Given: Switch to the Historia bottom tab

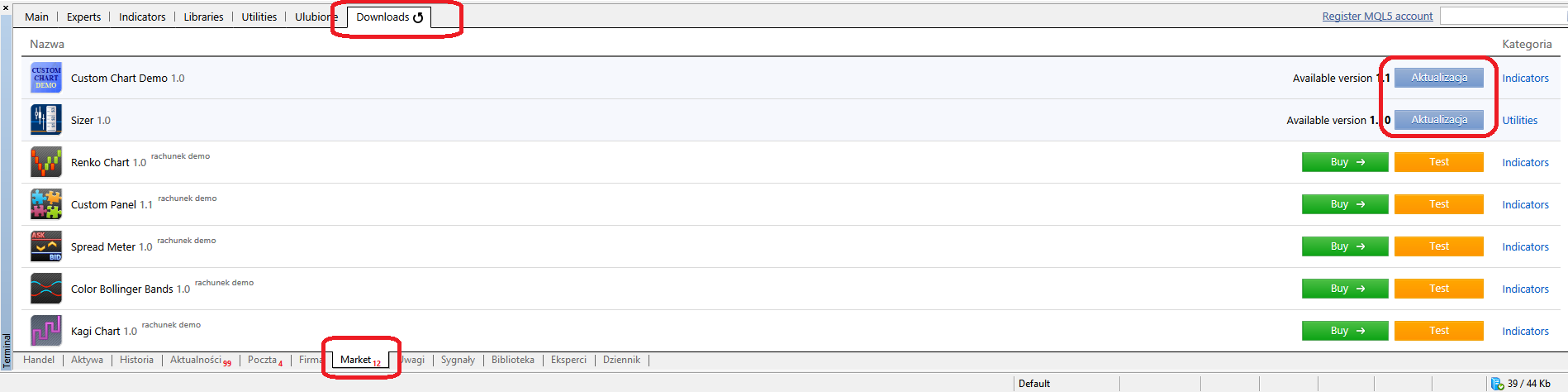Looking at the screenshot, I should [x=136, y=360].
